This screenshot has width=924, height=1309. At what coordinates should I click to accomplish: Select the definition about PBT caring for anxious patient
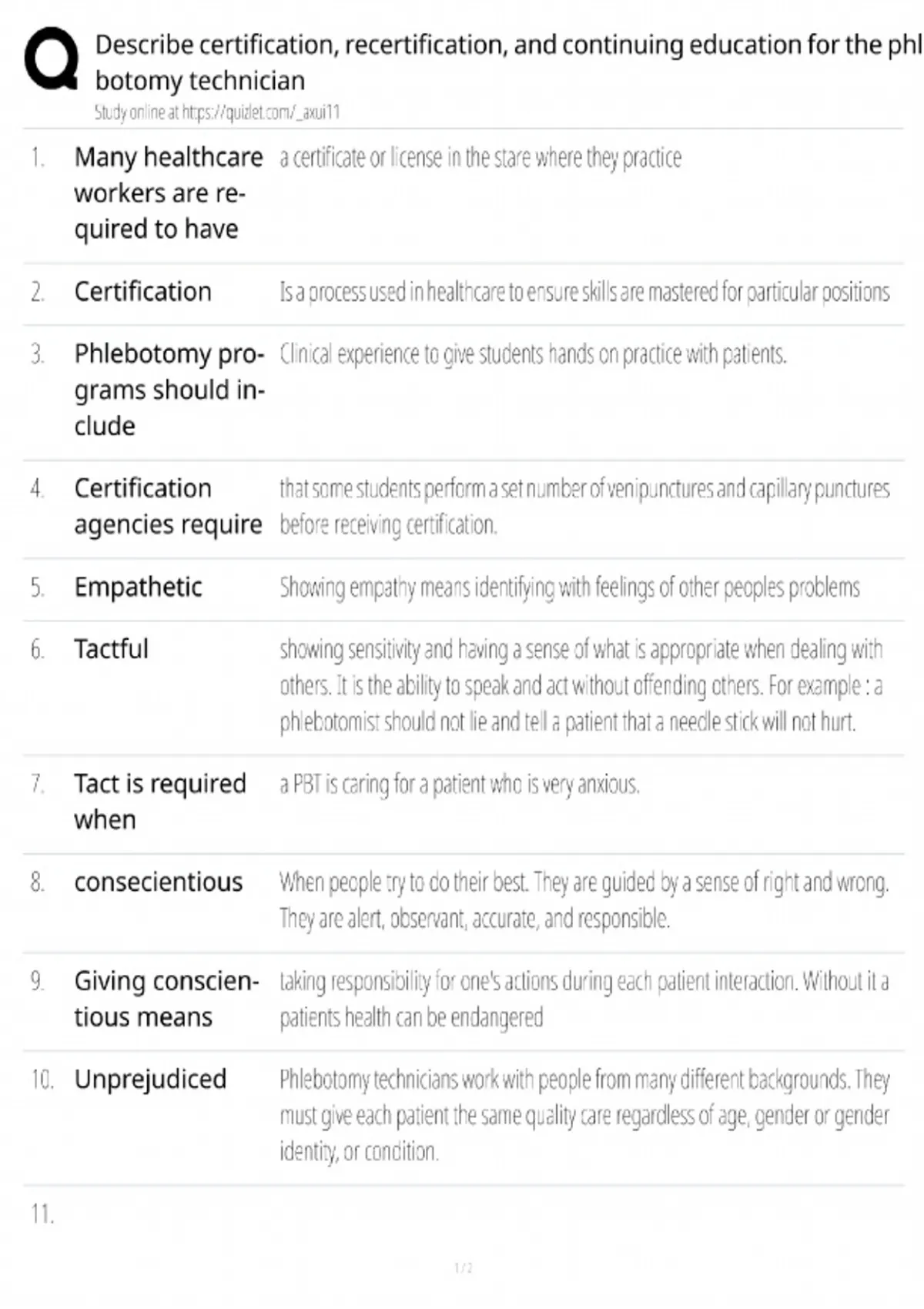click(460, 785)
